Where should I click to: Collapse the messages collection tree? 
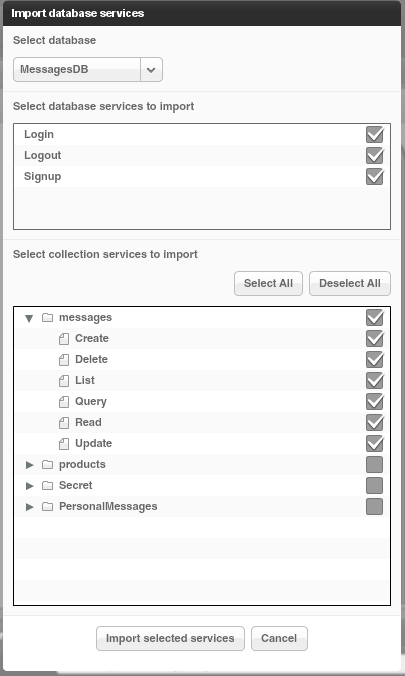tap(29, 318)
